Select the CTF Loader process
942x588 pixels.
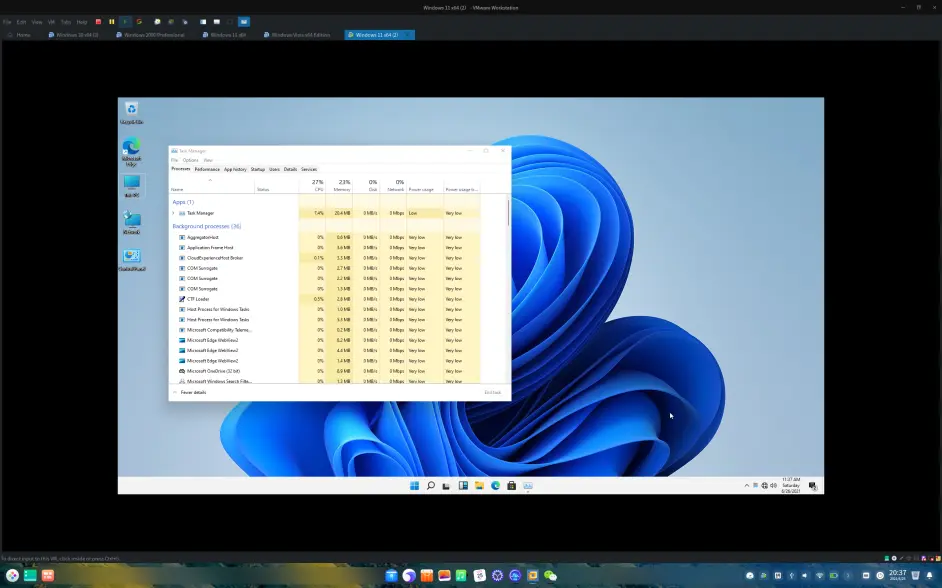click(x=324, y=299)
